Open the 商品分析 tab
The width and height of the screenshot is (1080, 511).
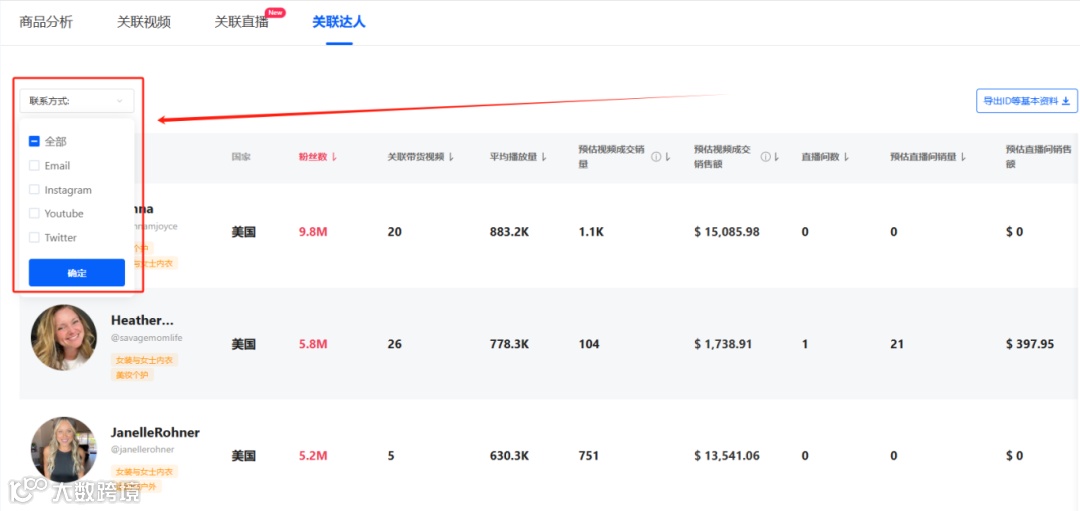click(x=46, y=22)
